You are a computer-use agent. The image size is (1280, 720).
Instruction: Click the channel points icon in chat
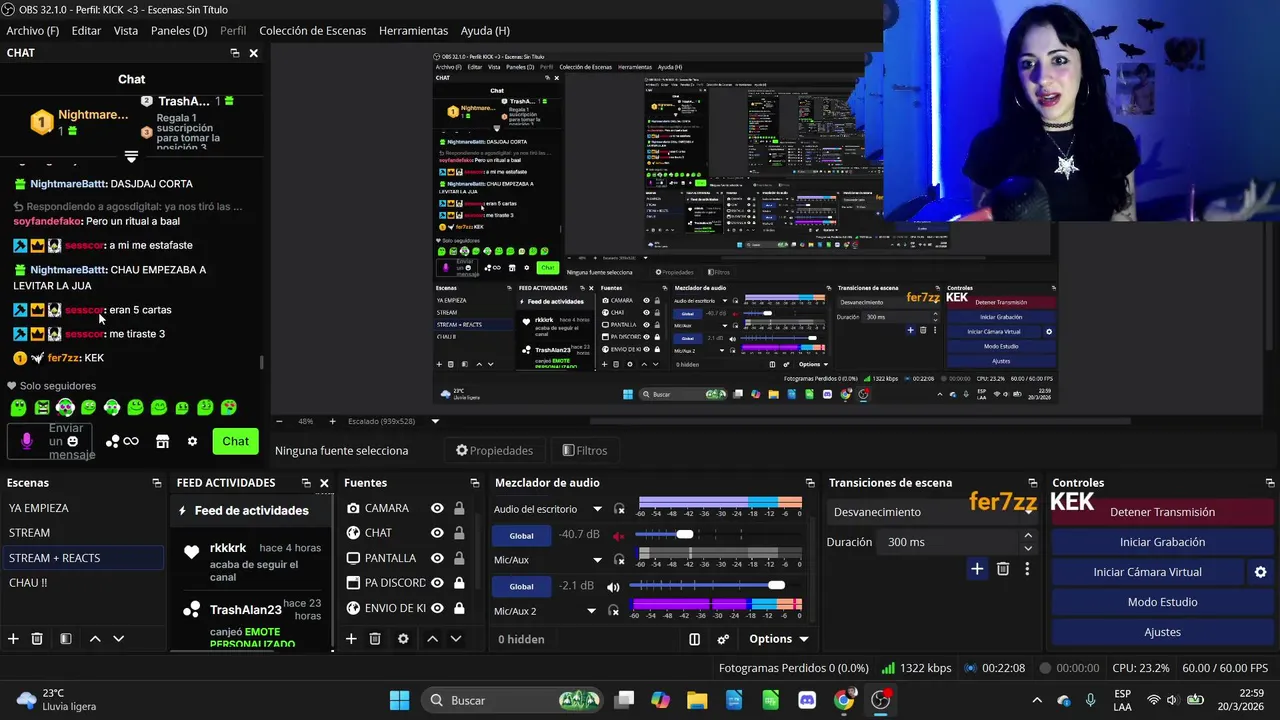click(122, 441)
